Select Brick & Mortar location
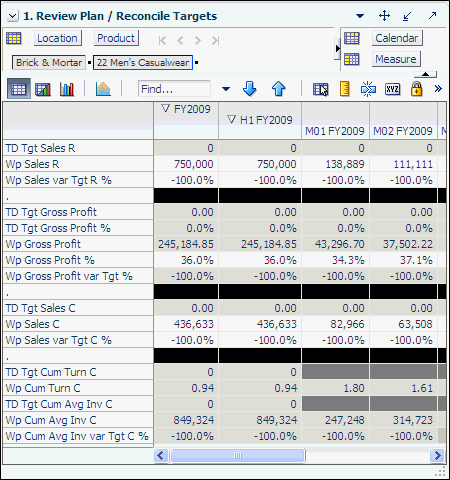 click(49, 63)
